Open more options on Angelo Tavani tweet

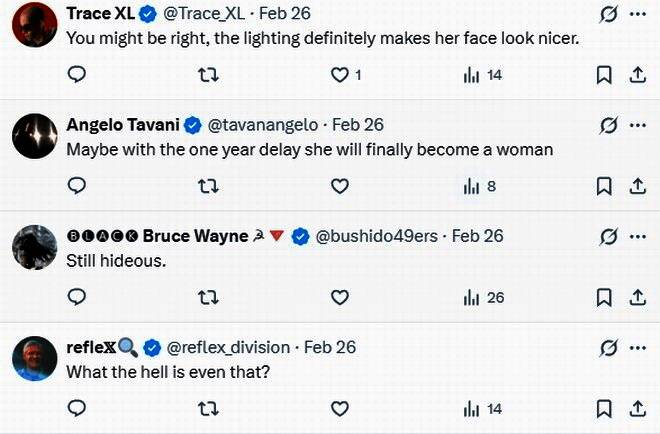(x=637, y=126)
